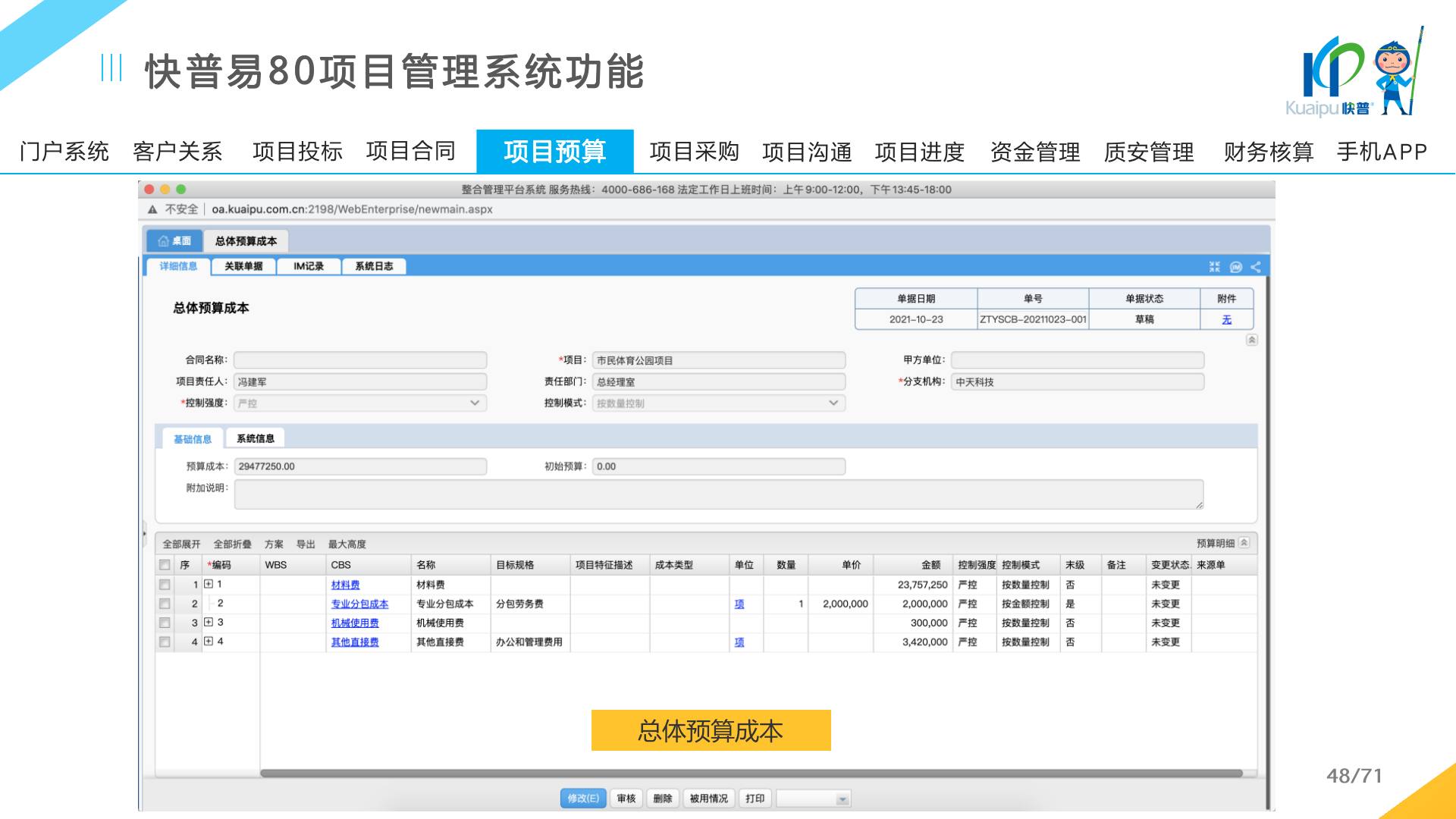1456x819 pixels.
Task: Click the double-chevron collapse header icon
Action: (x=1252, y=340)
